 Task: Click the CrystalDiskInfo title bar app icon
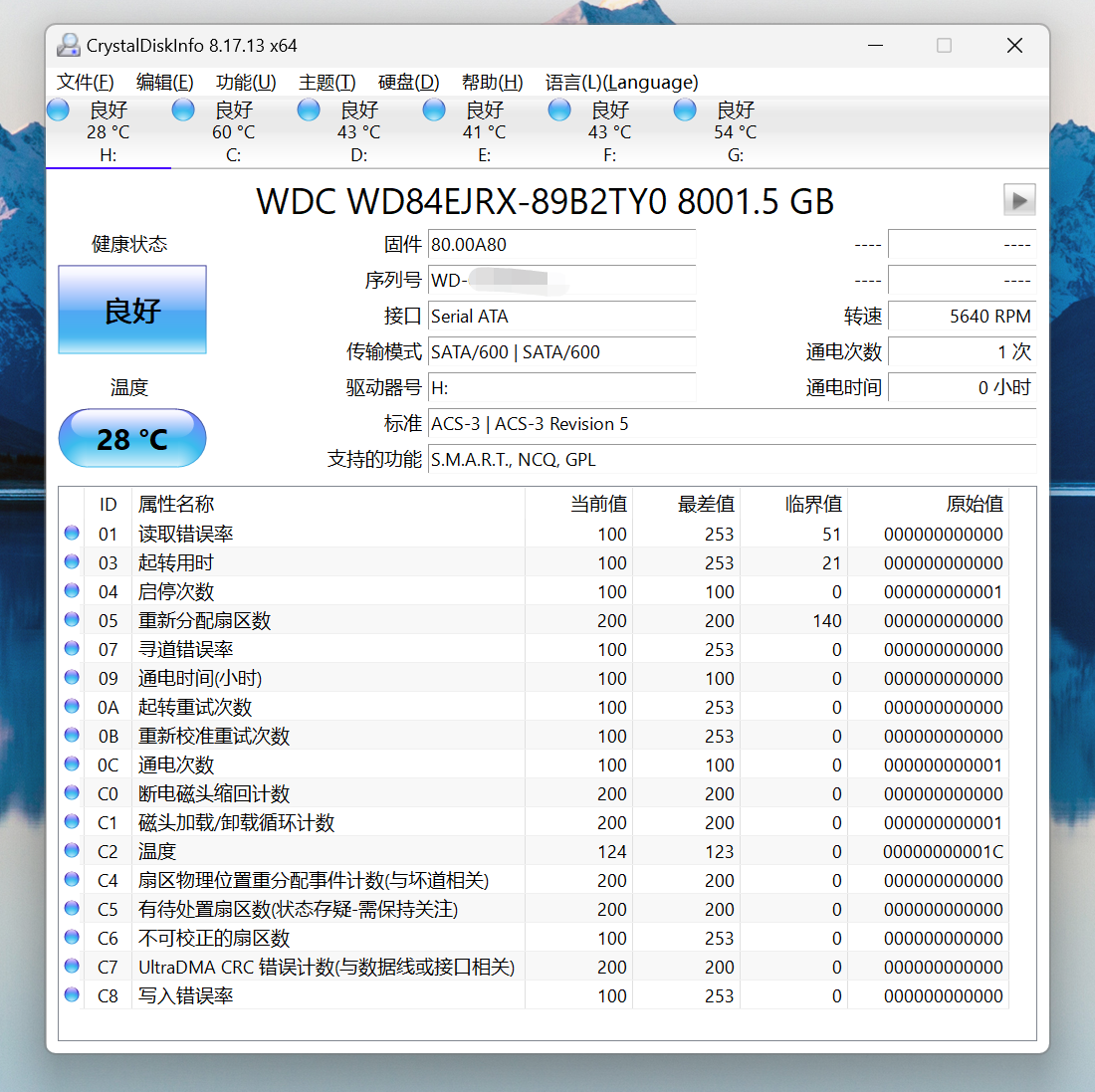[x=69, y=46]
